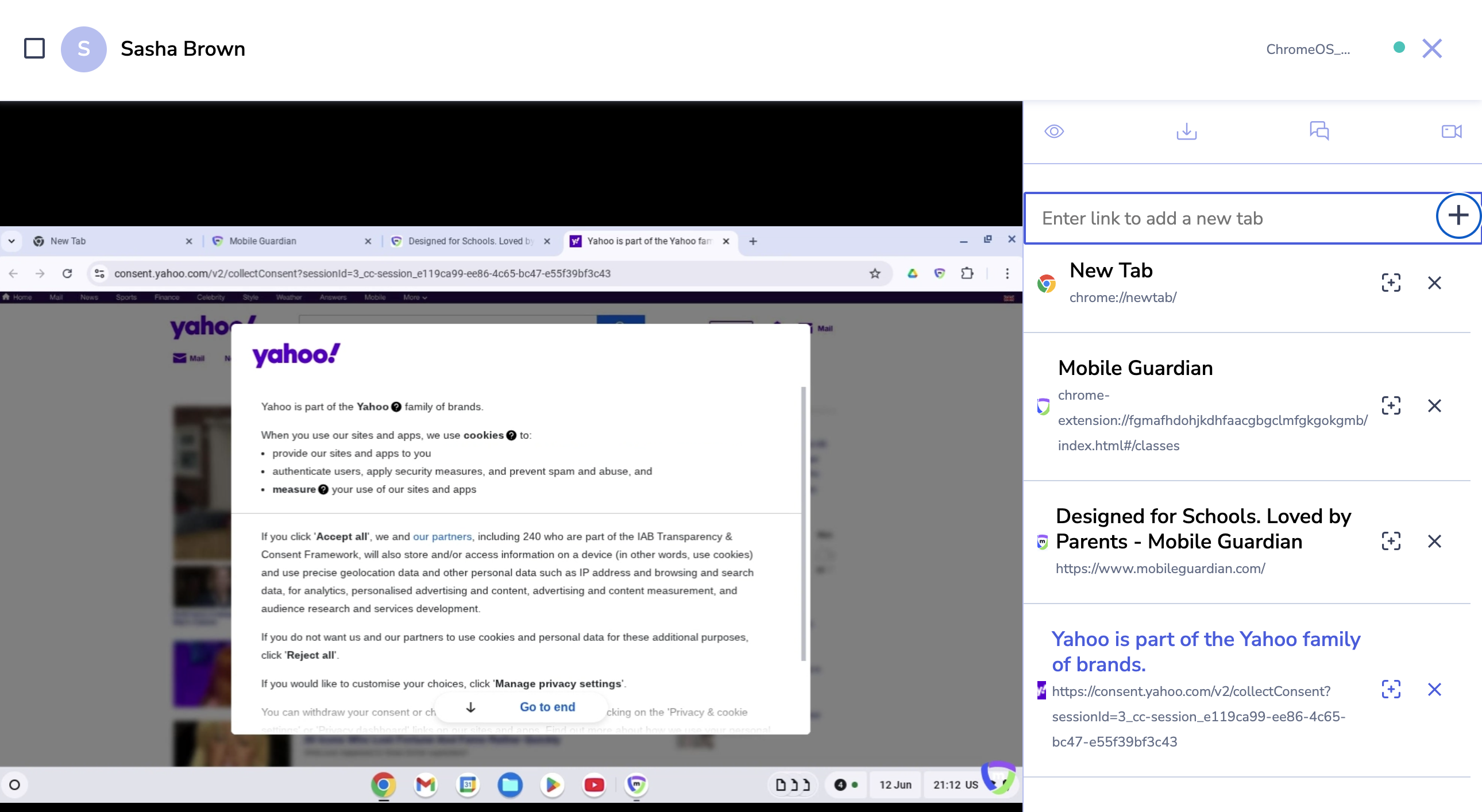Open the our partners link
Screen dimensions: 1482x812
pyautogui.click(x=442, y=536)
